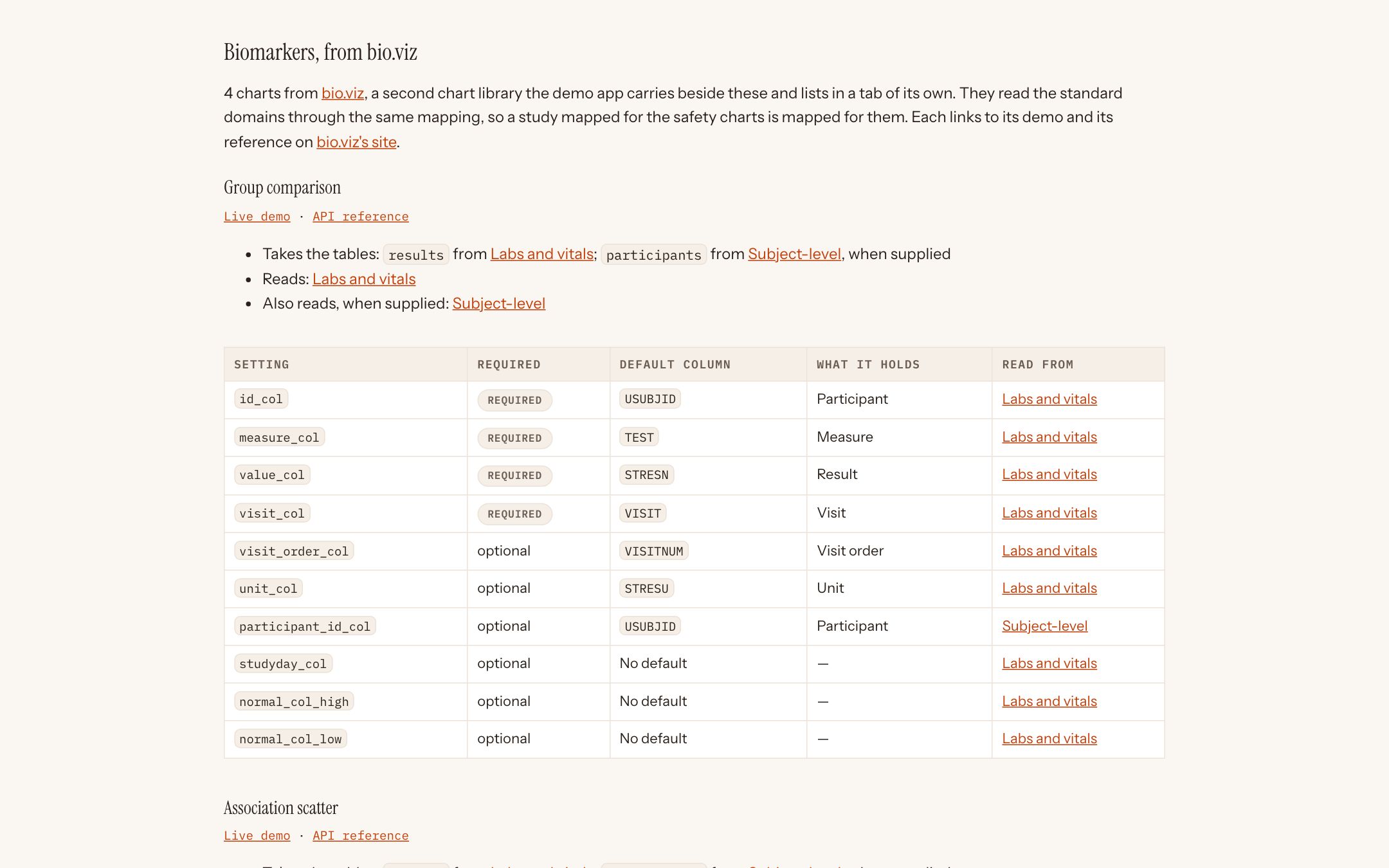The width and height of the screenshot is (1389, 868).
Task: Open Live demo under Group comparison
Action: pos(257,217)
